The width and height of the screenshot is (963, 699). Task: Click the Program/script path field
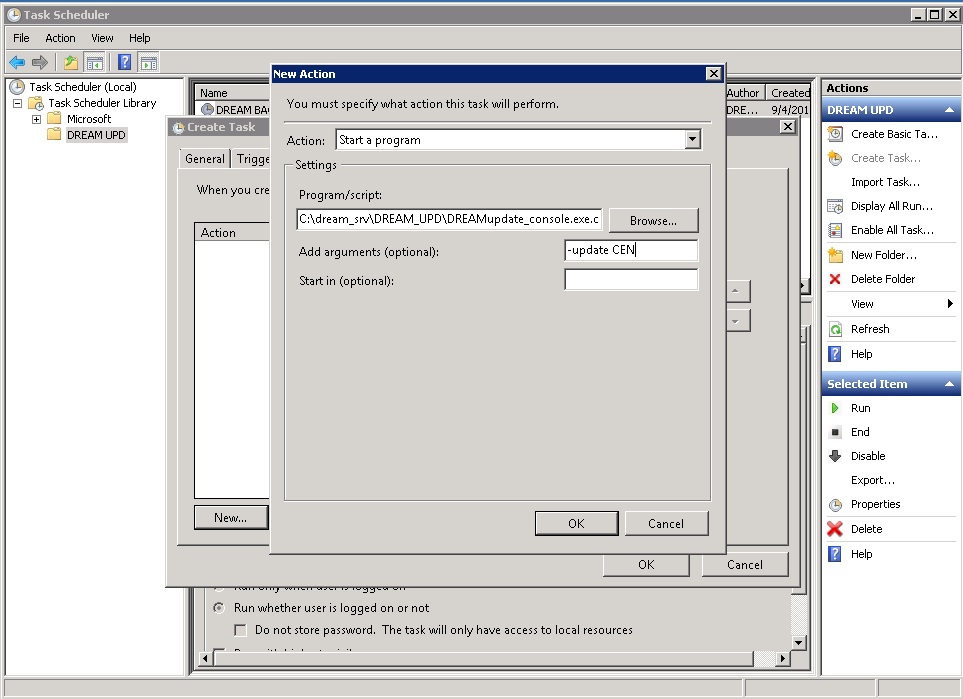point(449,219)
